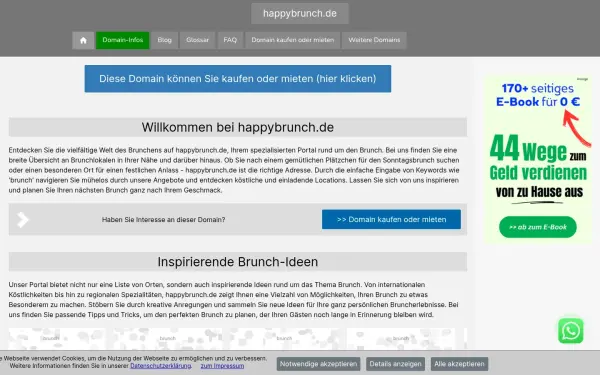Click the >> ab zum E-Book button

coord(538,227)
